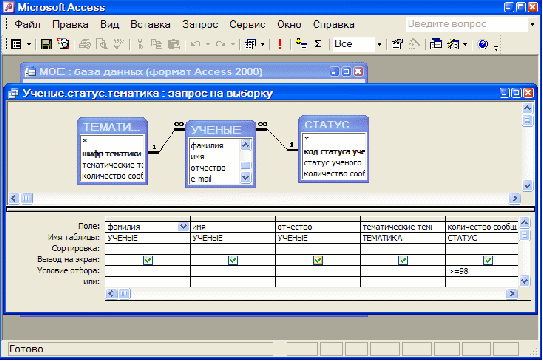Image resolution: width=543 pixels, height=361 pixels.
Task: Click the УЧЕНЫЕ field list scroll-up arrow
Action: tap(245, 145)
